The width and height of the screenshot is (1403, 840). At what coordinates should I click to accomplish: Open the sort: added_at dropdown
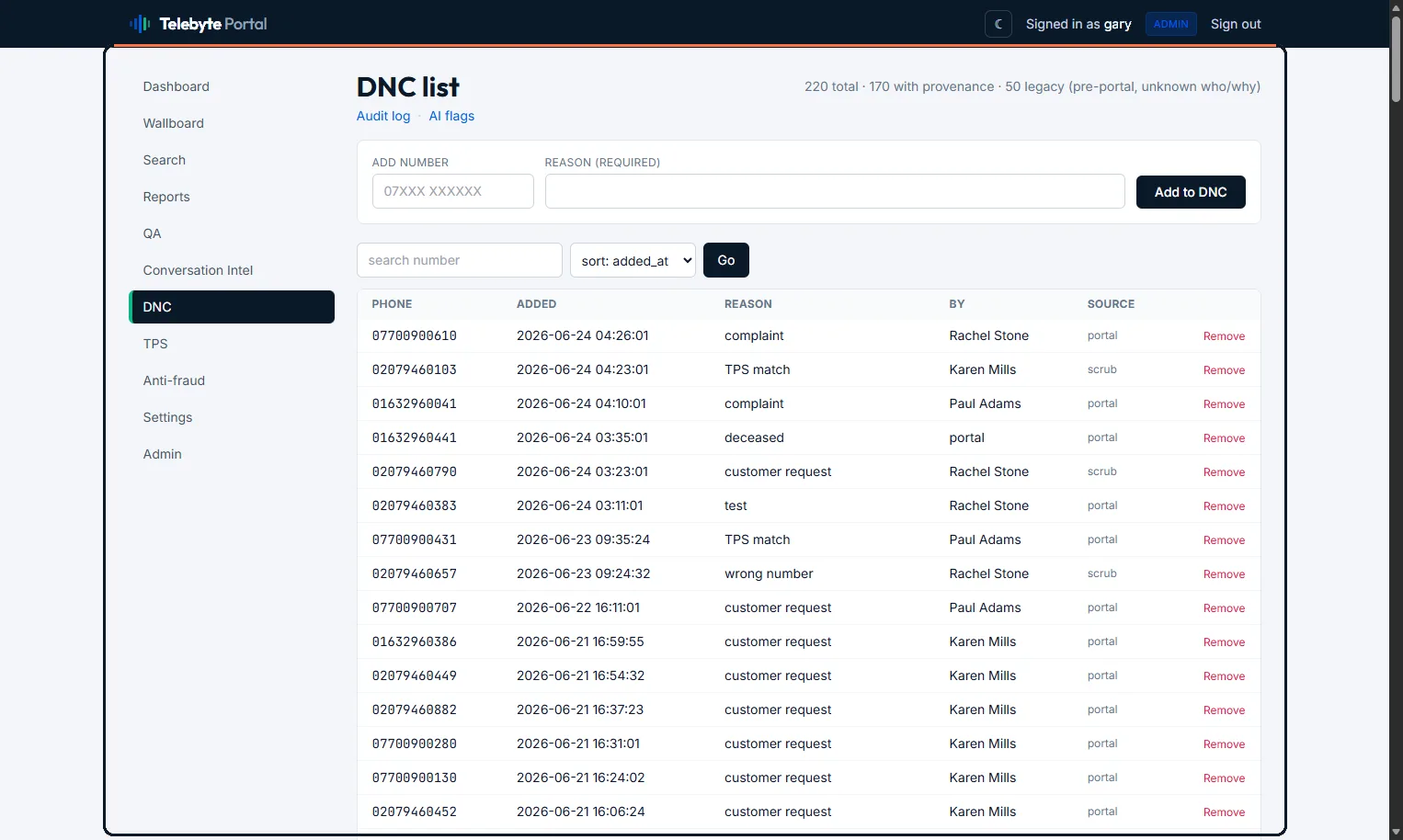633,260
